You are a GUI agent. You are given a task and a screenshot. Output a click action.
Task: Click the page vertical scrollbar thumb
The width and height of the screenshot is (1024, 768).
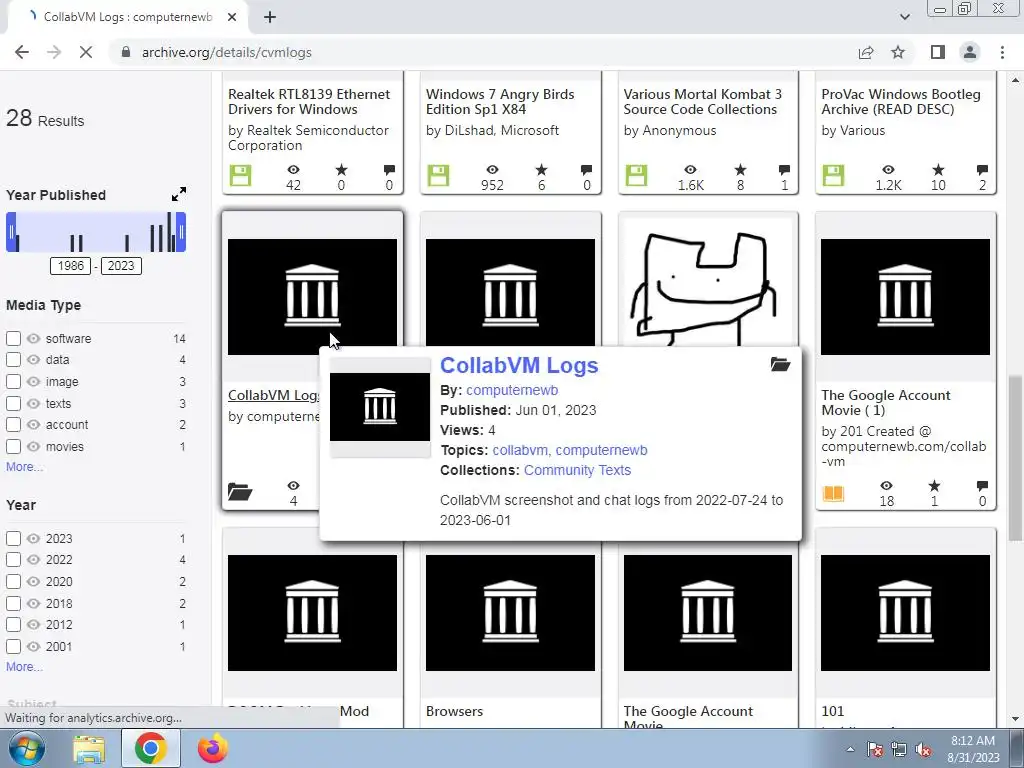point(1015,457)
